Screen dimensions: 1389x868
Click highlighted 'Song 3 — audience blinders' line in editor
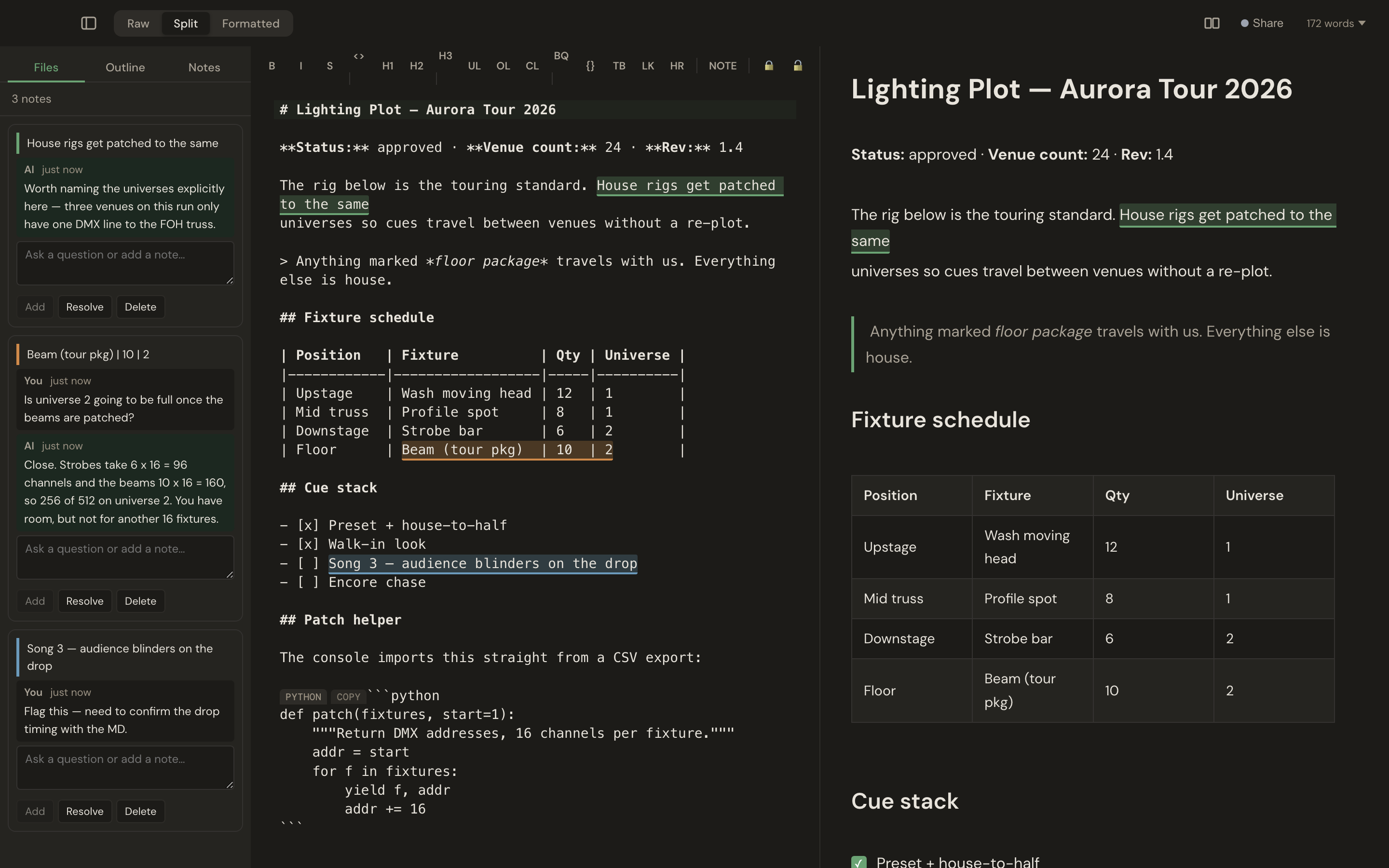click(483, 563)
